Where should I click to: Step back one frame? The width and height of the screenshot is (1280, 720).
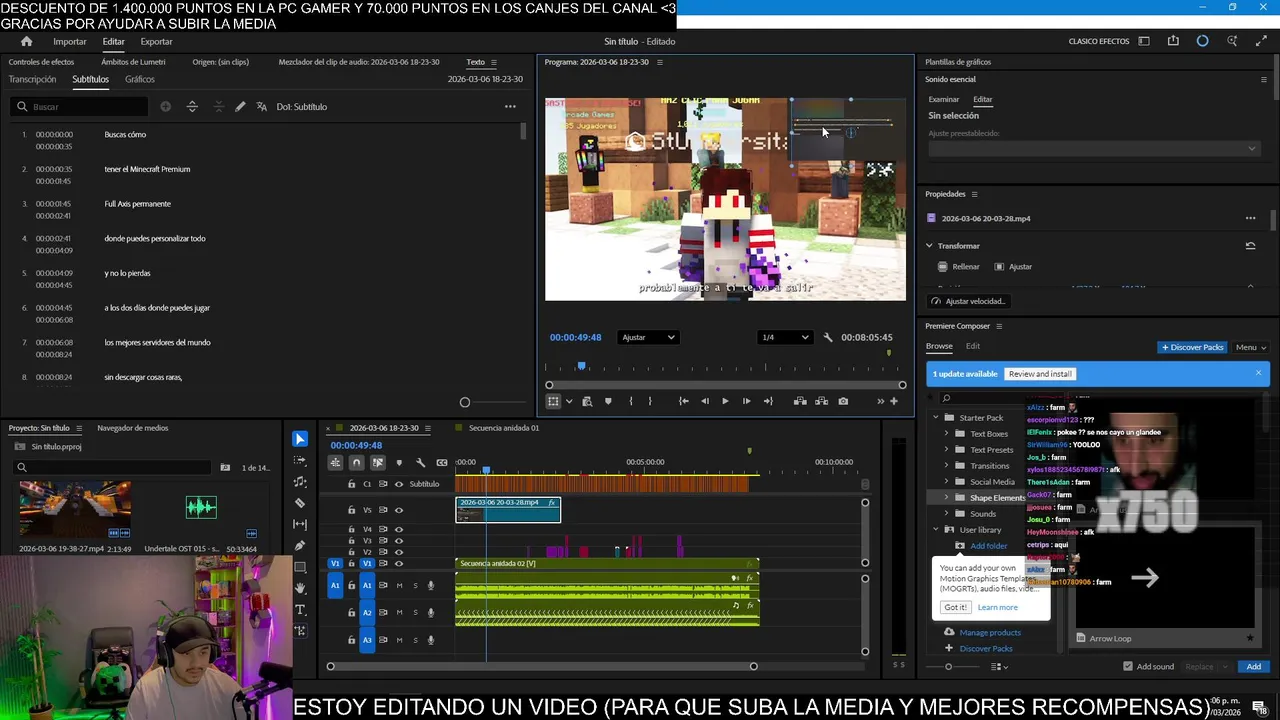[x=705, y=401]
